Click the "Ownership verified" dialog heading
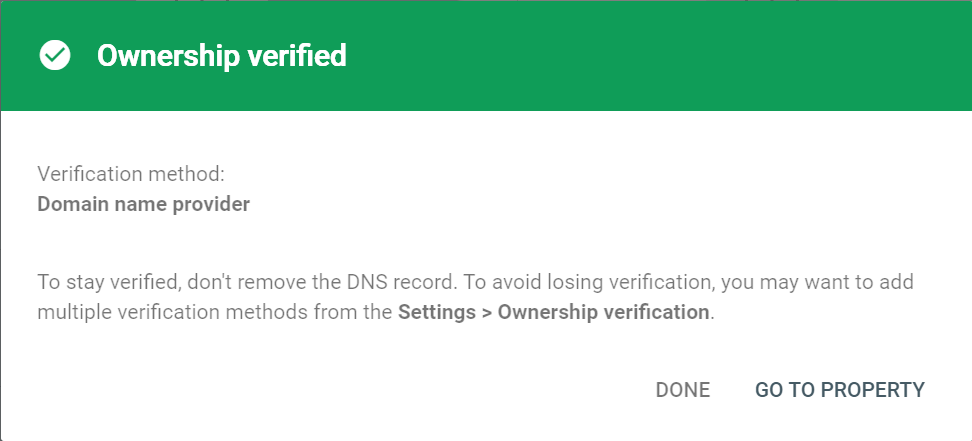This screenshot has width=972, height=441. pos(221,56)
